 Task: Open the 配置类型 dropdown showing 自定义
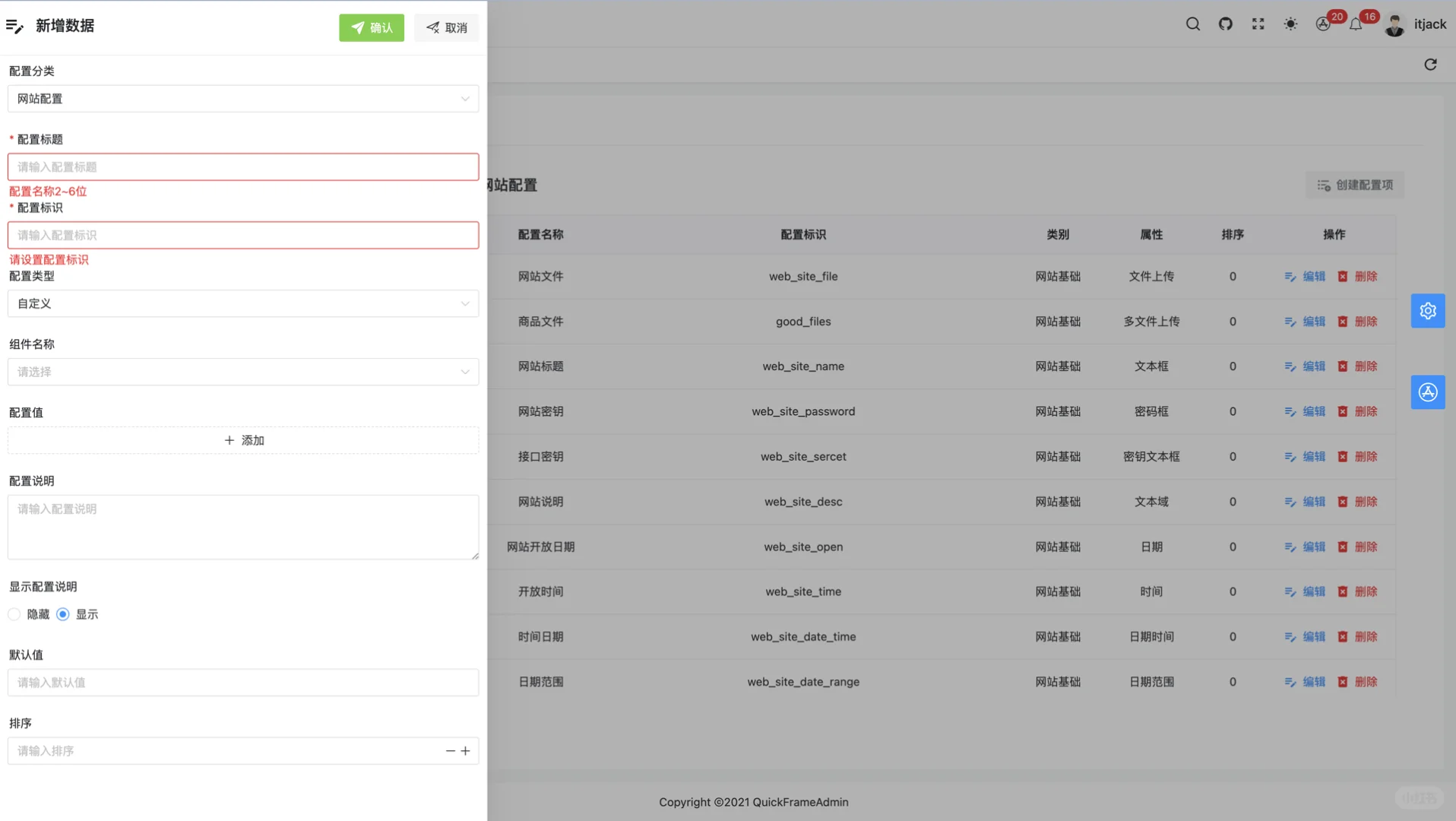pyautogui.click(x=243, y=303)
